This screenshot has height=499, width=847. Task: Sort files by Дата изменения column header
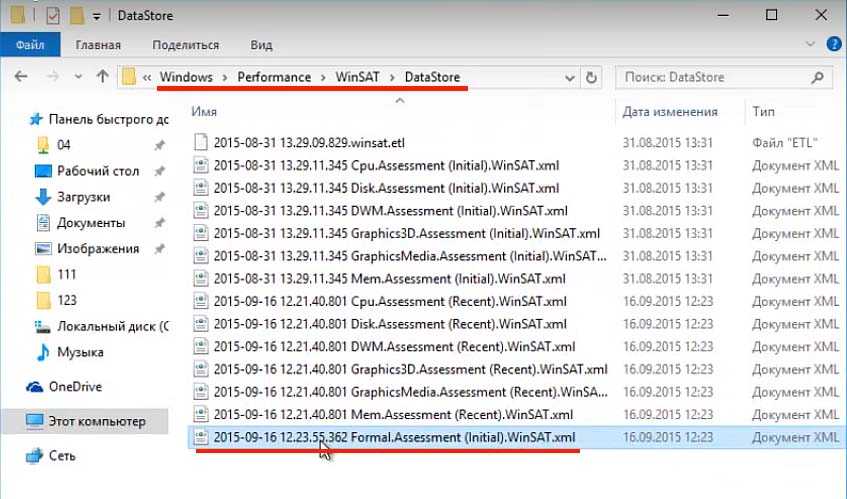point(670,111)
